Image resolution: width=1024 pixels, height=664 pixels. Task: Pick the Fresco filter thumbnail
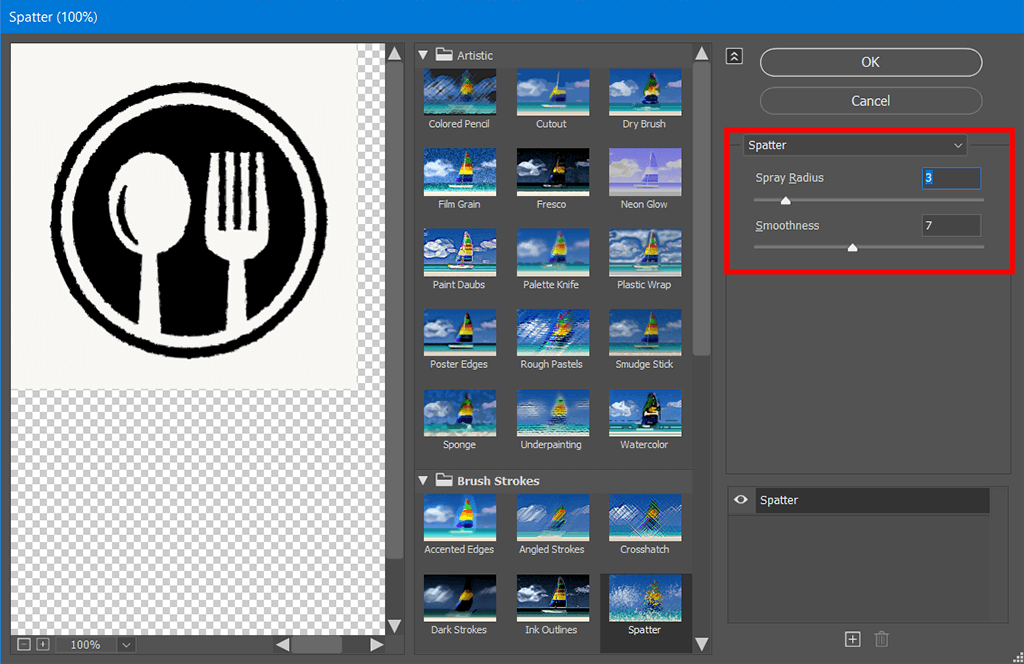point(552,172)
